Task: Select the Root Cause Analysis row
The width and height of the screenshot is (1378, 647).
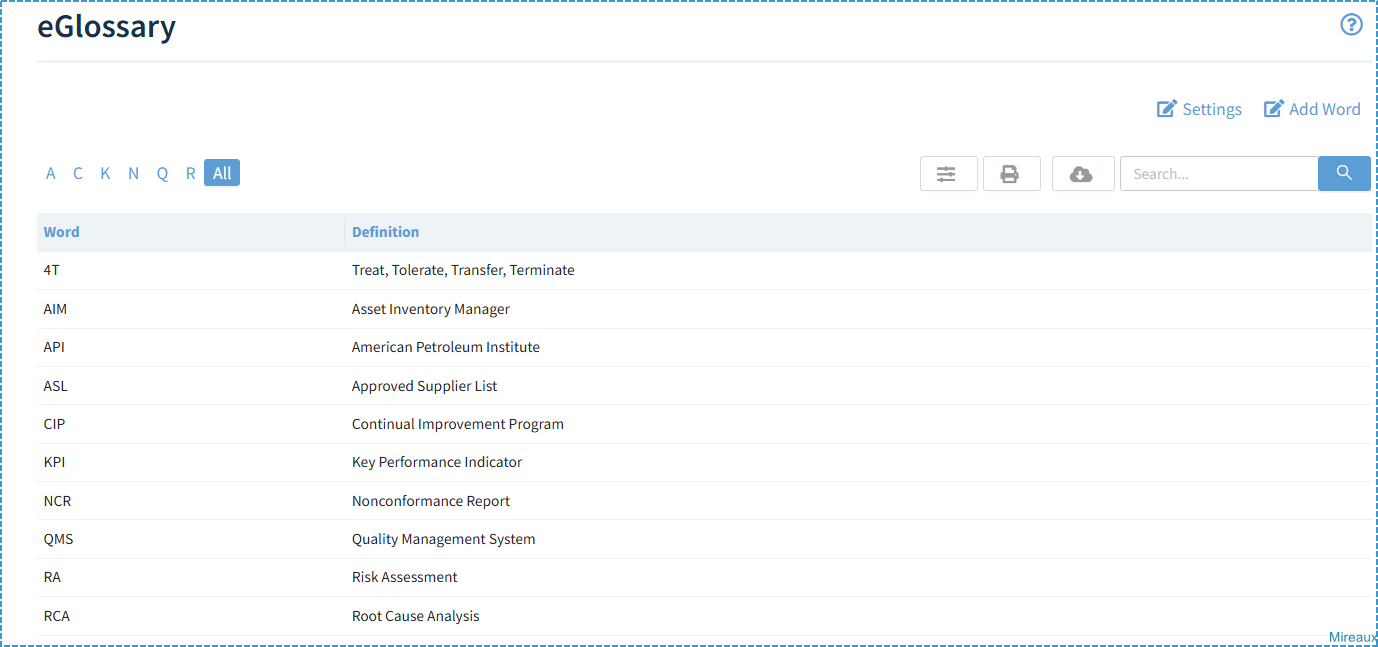Action: coord(704,616)
